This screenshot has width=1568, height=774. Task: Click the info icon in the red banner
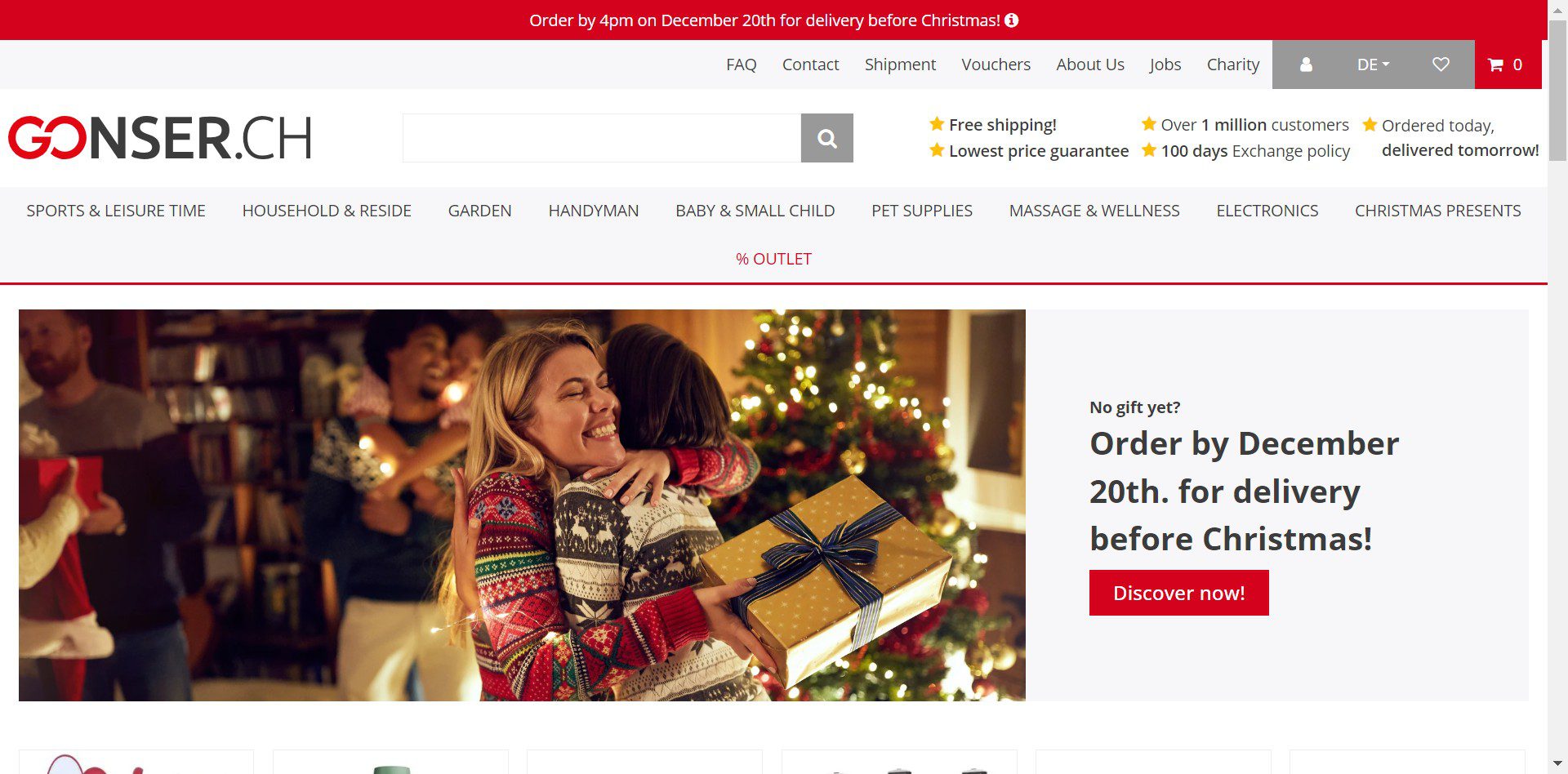(x=1012, y=20)
